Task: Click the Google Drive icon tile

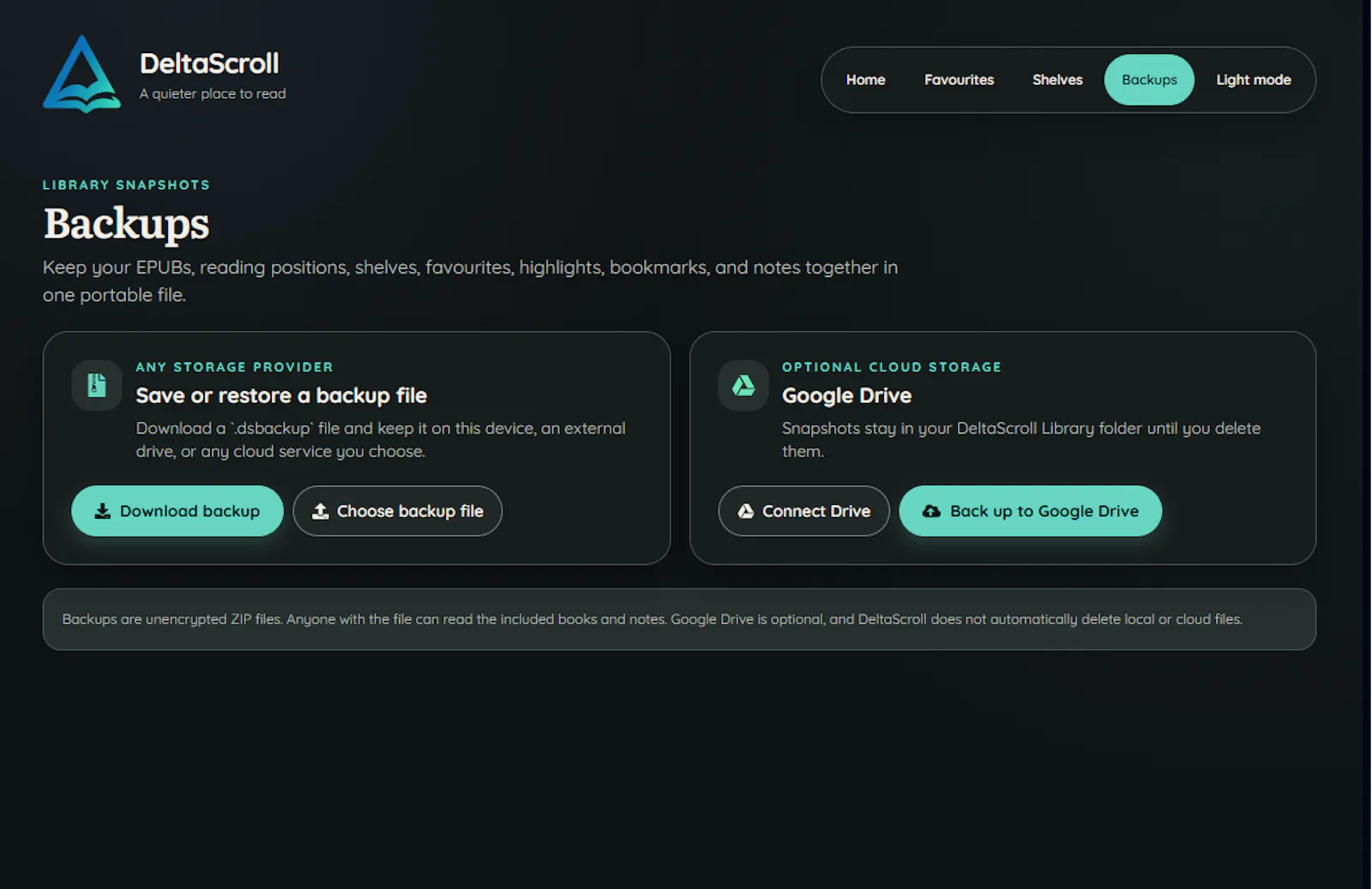Action: click(x=743, y=385)
